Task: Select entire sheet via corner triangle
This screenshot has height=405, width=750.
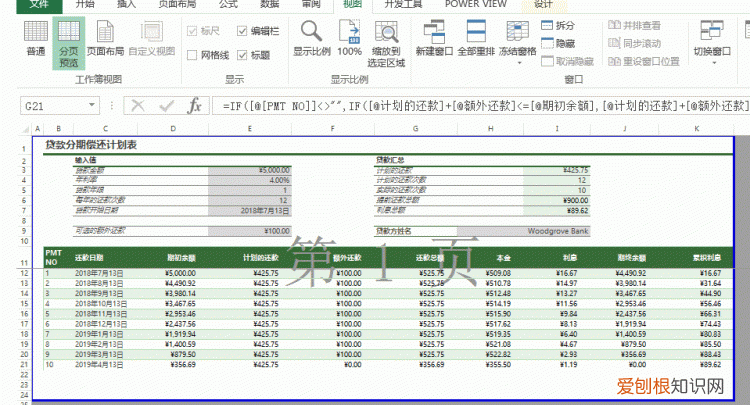Action: pos(24,129)
